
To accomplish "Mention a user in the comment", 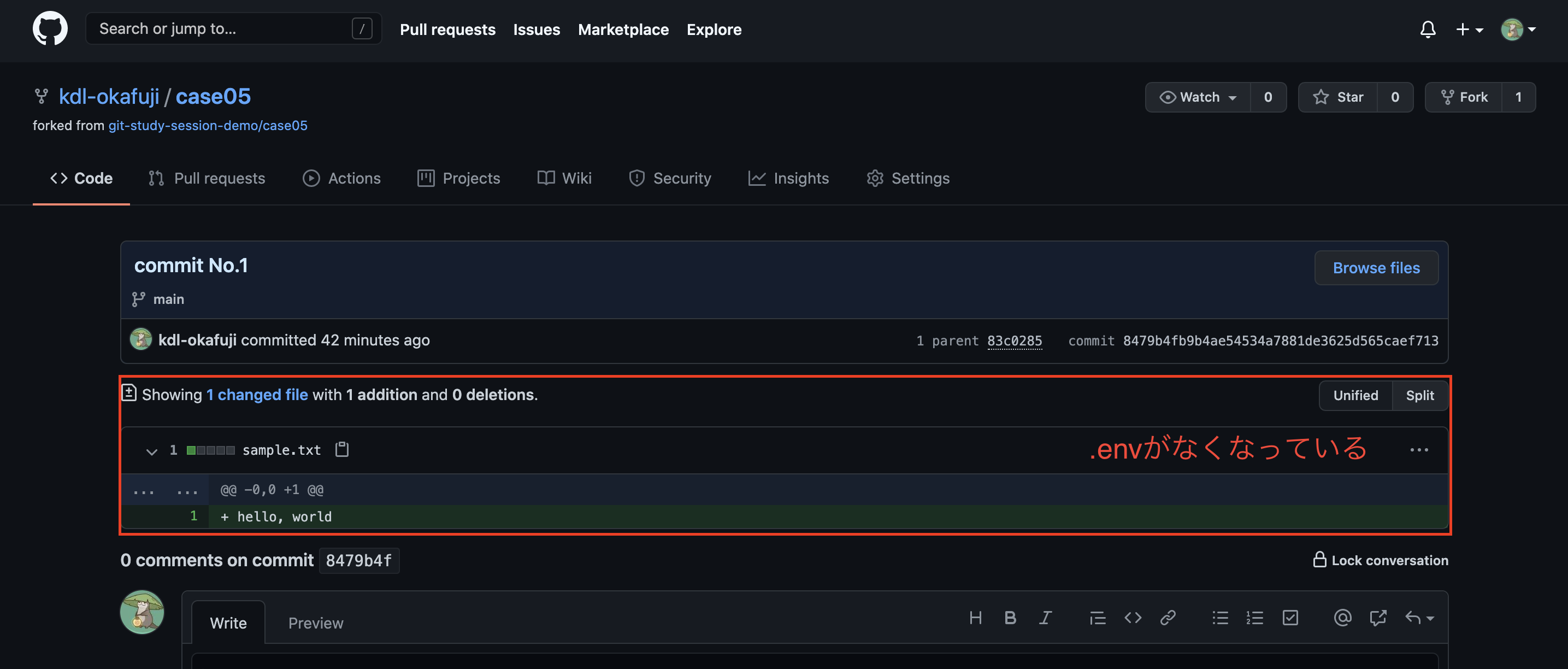I will click(1343, 617).
